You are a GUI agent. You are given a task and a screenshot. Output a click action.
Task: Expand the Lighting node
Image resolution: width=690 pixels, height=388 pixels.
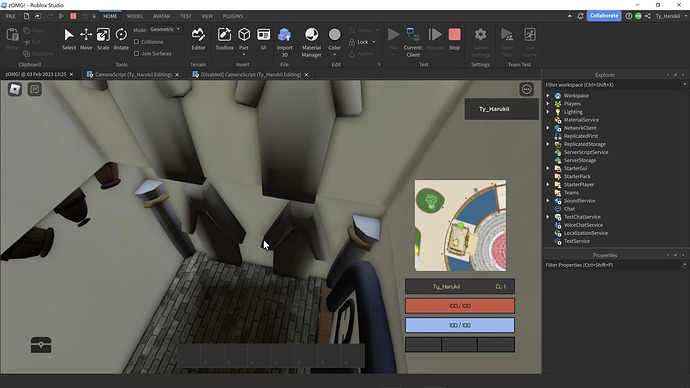click(x=548, y=112)
